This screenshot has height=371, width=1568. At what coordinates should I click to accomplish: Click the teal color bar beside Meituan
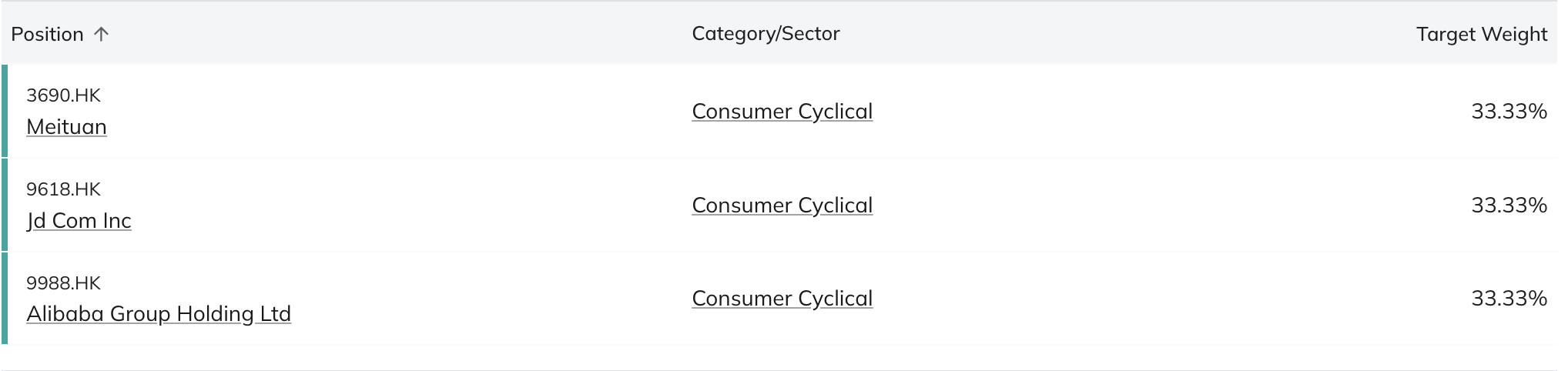pos(5,111)
